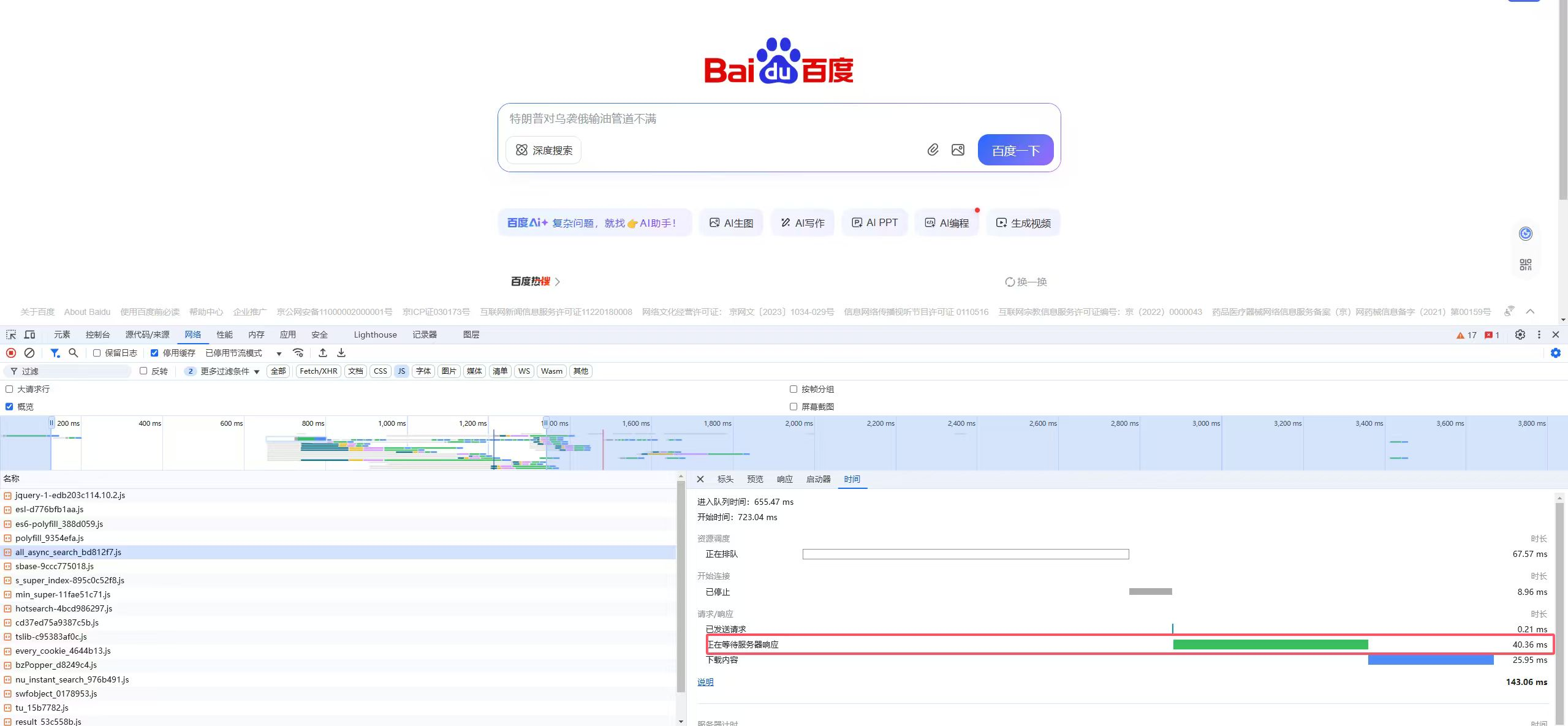Open 生成视频 shortcut
Screen dimensions: 1568x726
point(1023,223)
